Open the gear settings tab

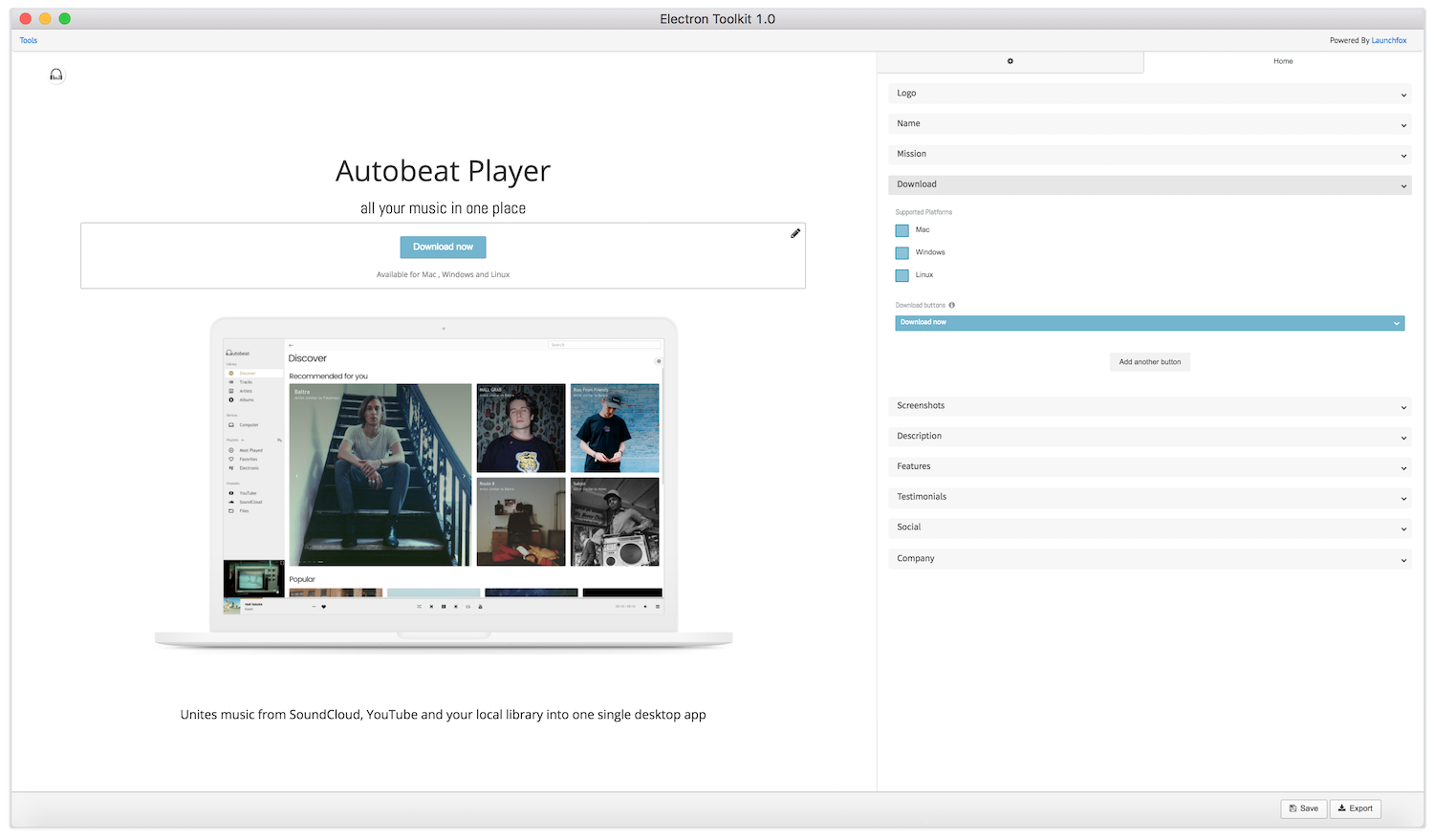[x=1010, y=61]
